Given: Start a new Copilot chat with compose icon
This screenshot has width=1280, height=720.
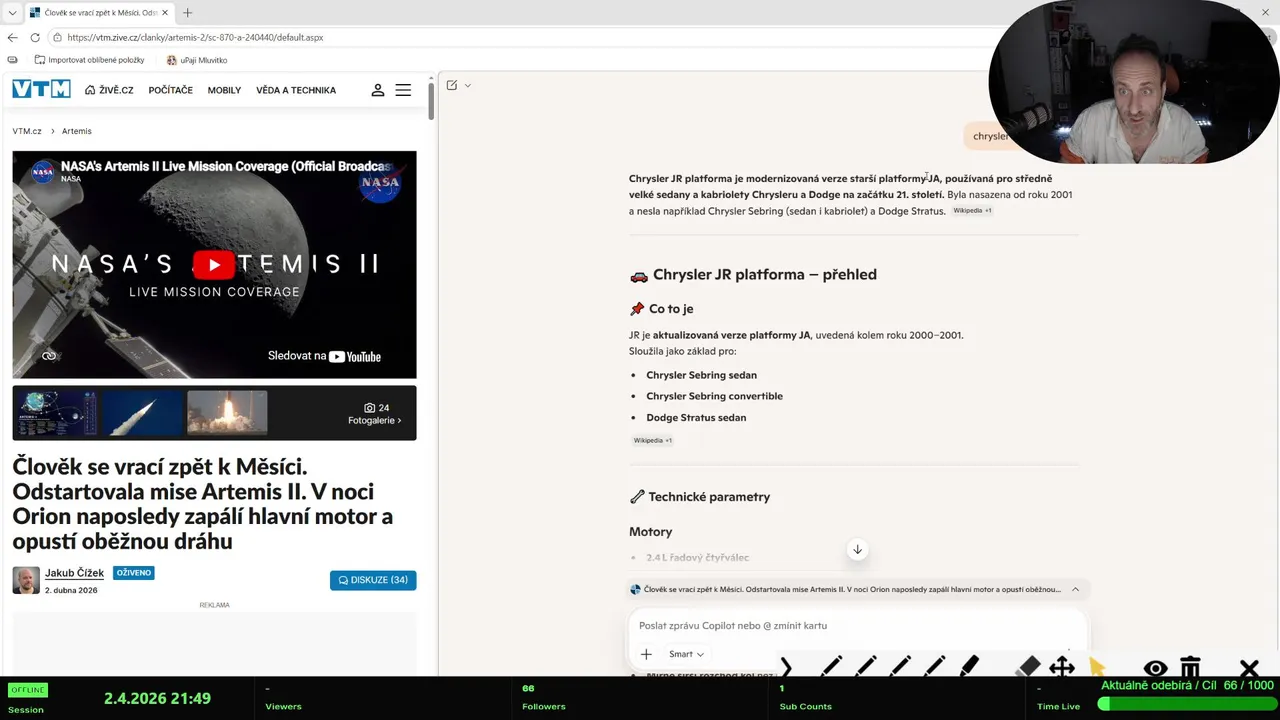Looking at the screenshot, I should [x=452, y=85].
